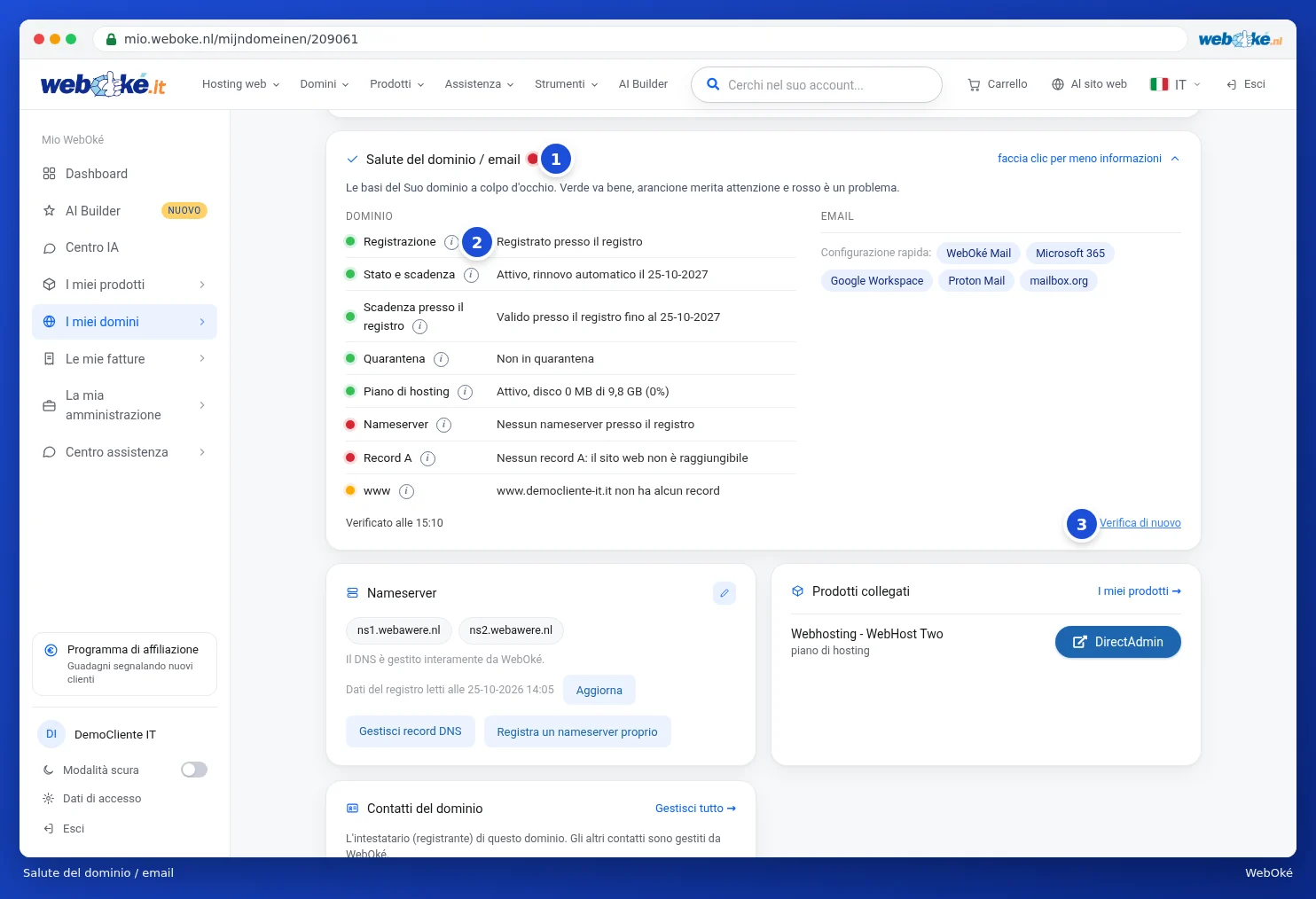This screenshot has height=899, width=1316.
Task: Click the DirectAdmin button
Action: (1117, 642)
